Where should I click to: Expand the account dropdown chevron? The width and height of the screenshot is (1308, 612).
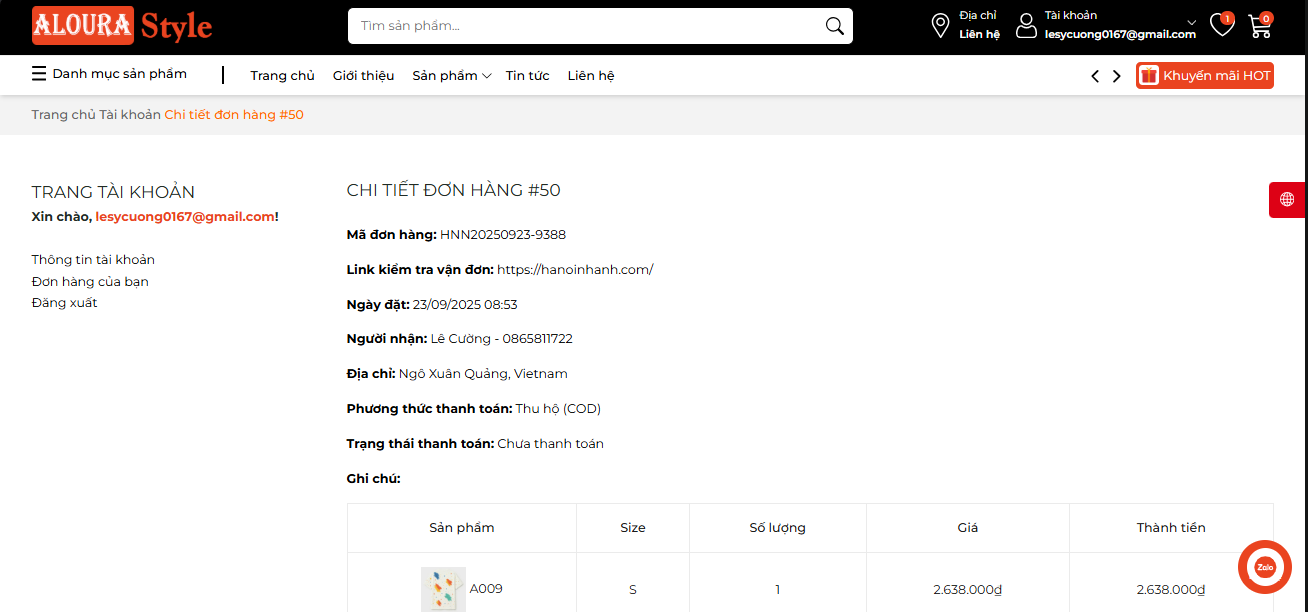point(1191,22)
